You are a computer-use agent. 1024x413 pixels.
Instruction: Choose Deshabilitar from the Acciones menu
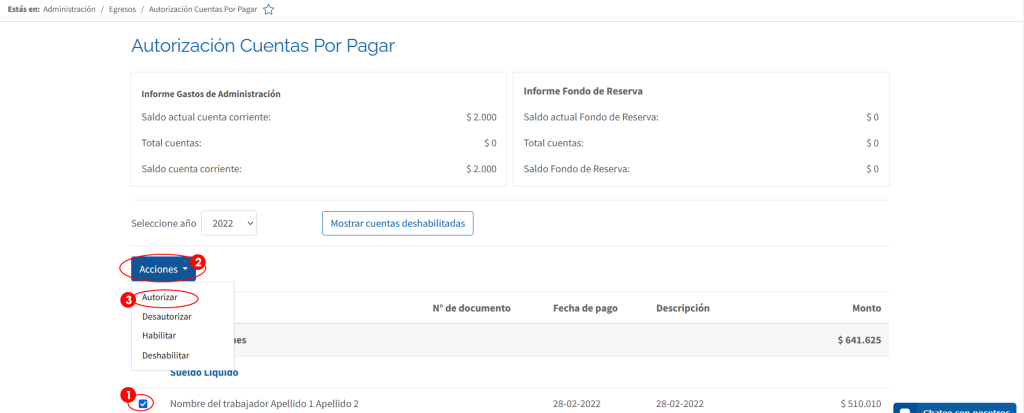tap(165, 355)
